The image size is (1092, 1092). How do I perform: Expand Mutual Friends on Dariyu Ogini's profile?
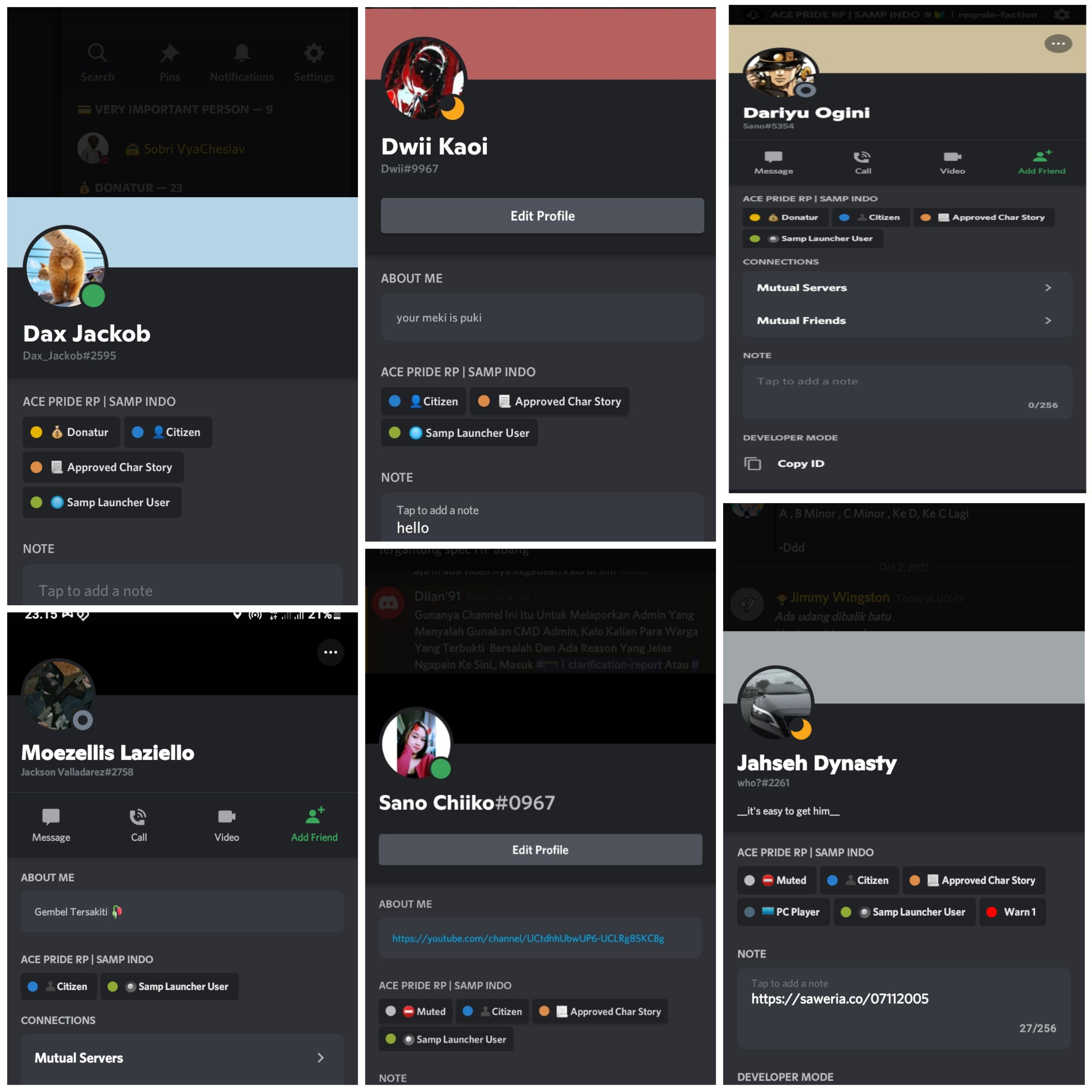pyautogui.click(x=907, y=321)
